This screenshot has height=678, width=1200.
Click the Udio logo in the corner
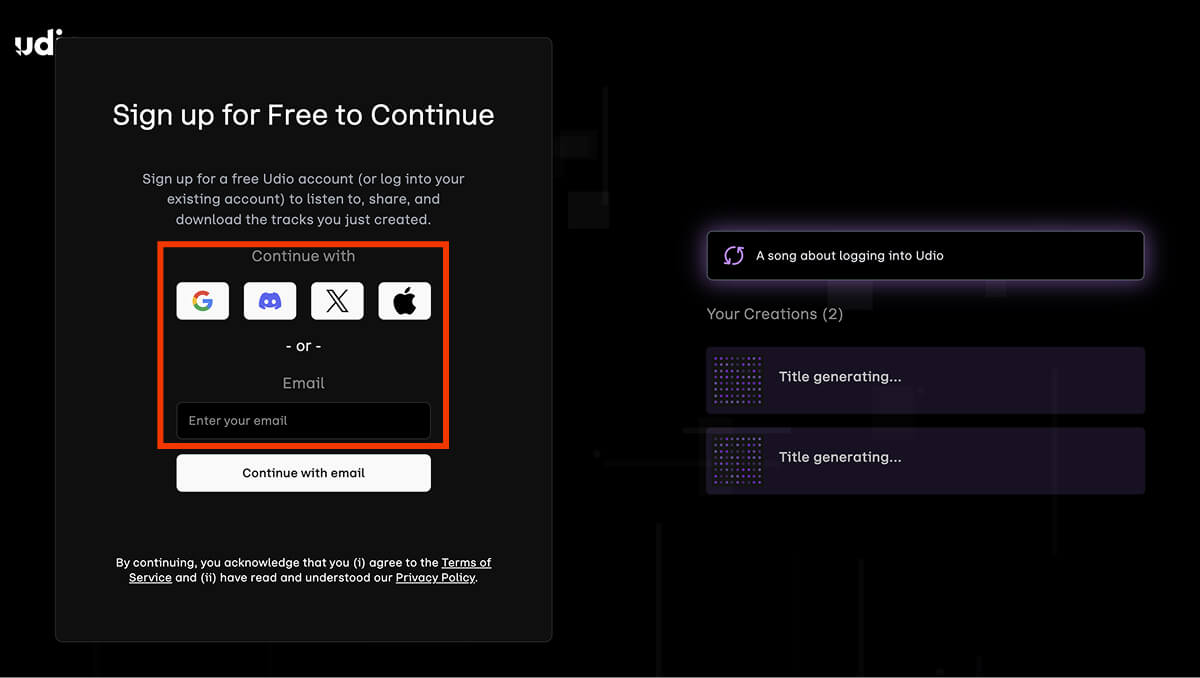(x=39, y=43)
